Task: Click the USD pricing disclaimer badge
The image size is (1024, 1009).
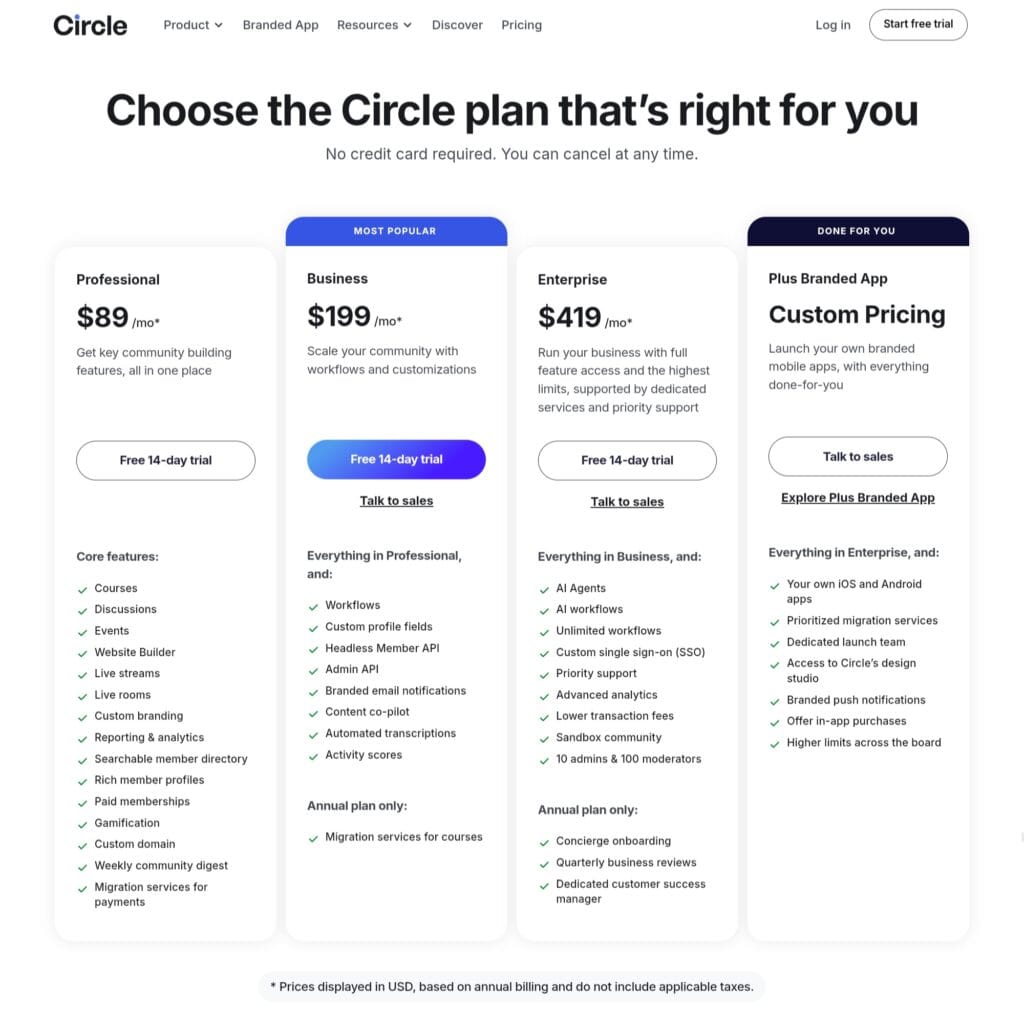Action: point(512,986)
